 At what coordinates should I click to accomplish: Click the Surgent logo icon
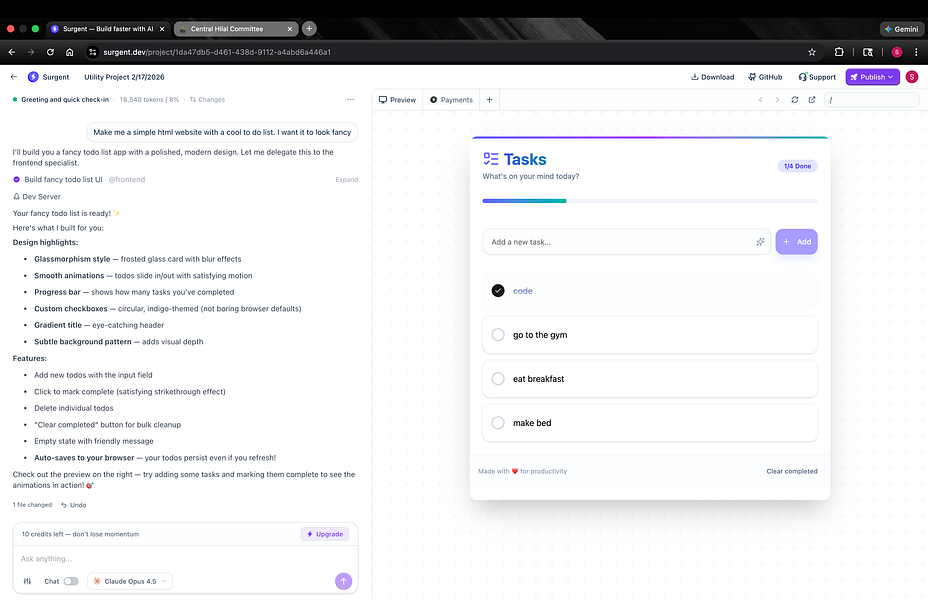[33, 77]
